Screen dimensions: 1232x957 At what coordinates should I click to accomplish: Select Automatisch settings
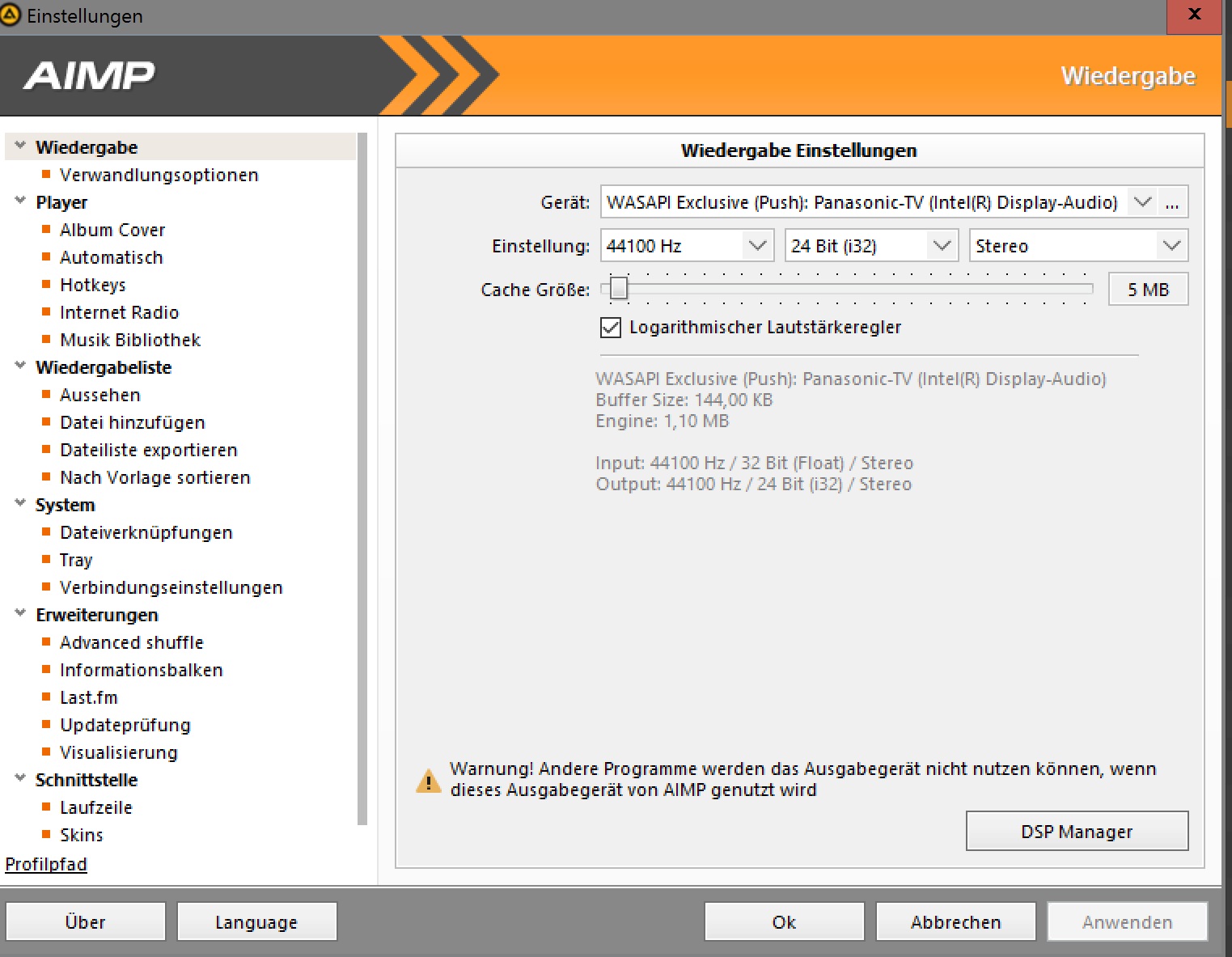tap(112, 257)
